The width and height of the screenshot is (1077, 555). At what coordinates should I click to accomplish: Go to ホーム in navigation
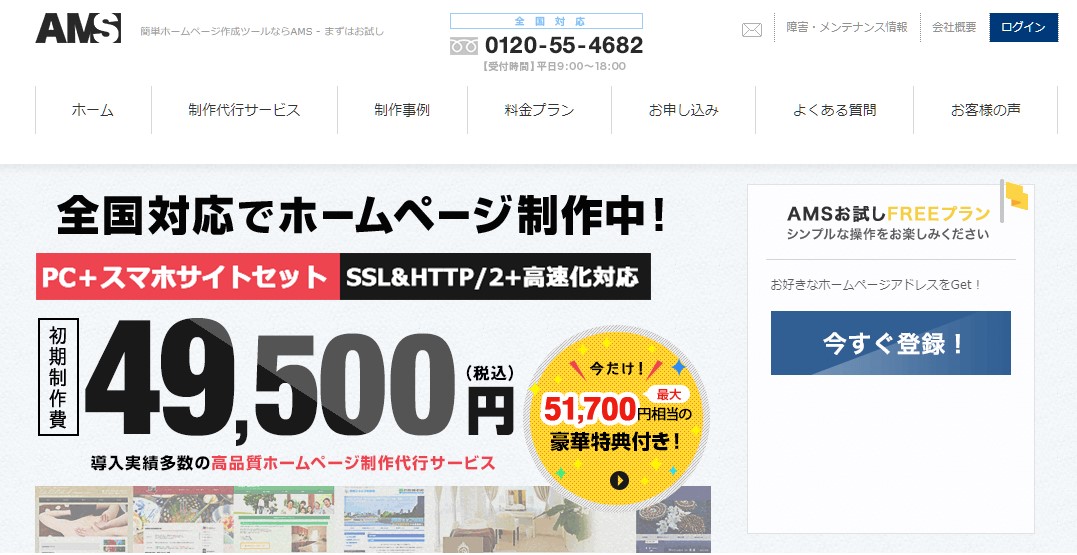coord(93,110)
